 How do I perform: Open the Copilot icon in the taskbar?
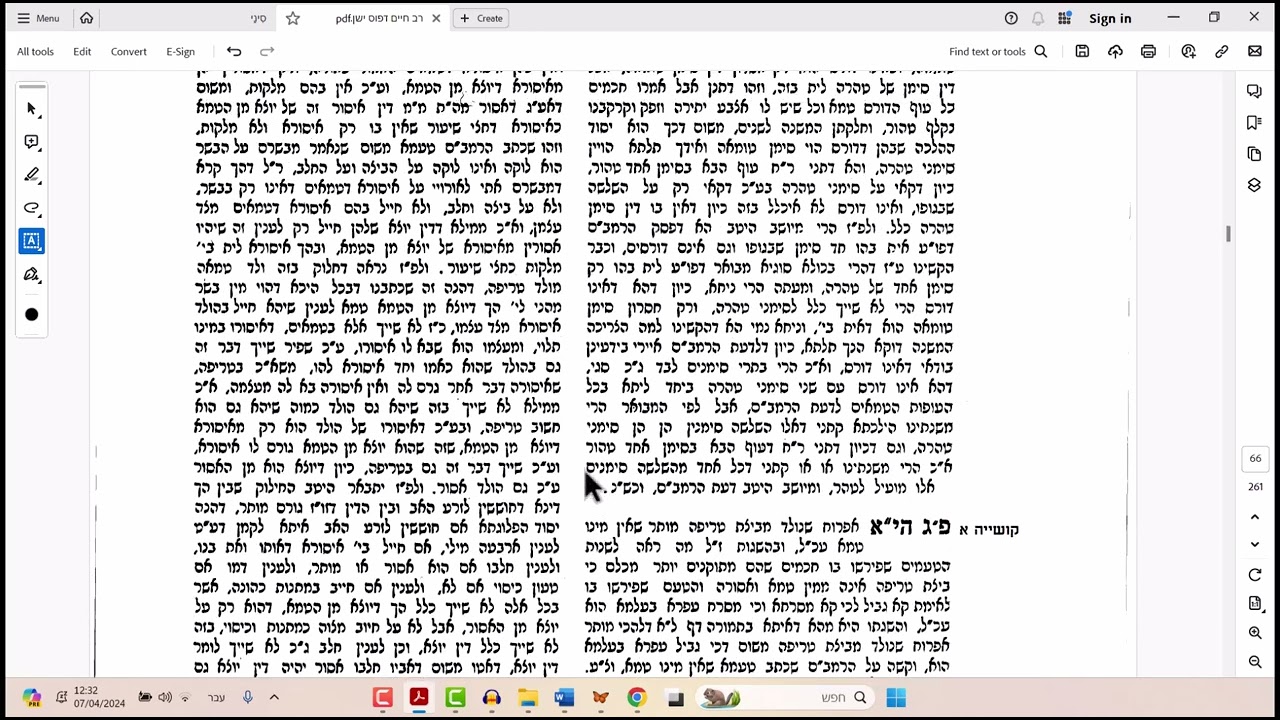pyautogui.click(x=32, y=698)
